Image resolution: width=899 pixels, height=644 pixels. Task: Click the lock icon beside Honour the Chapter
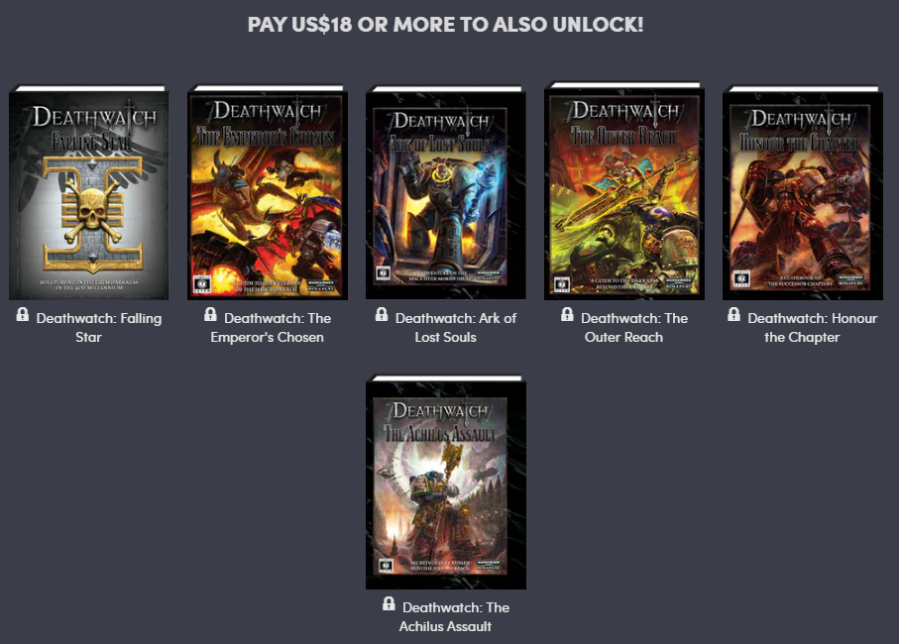click(x=734, y=314)
